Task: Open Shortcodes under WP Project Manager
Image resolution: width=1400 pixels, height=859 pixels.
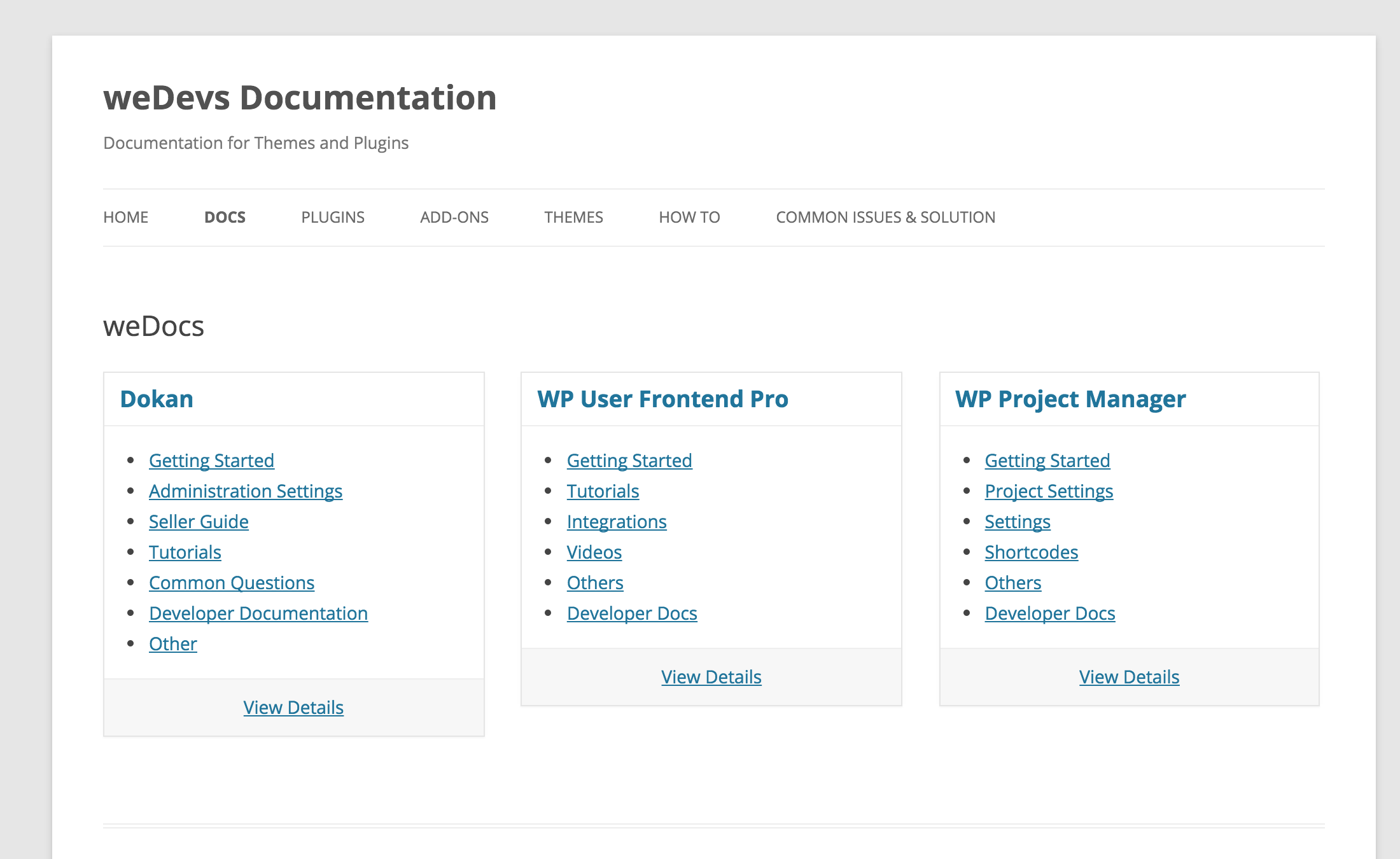Action: pyautogui.click(x=1031, y=552)
